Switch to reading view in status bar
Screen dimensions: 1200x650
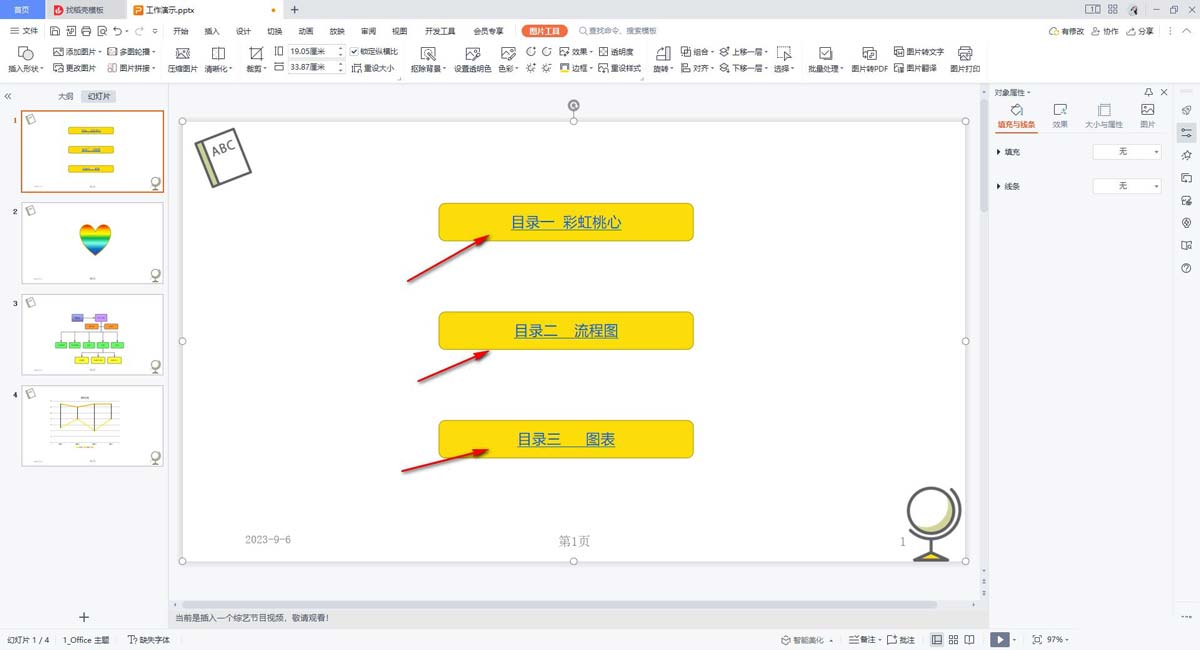click(971, 640)
